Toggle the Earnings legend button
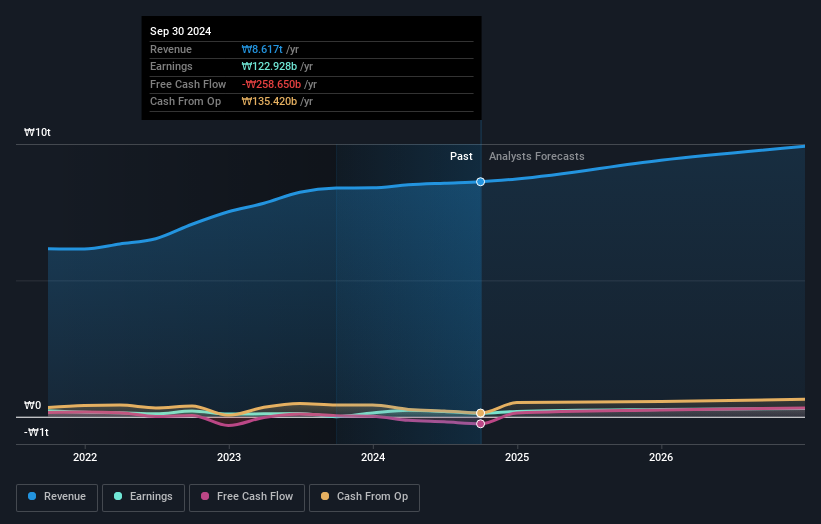This screenshot has width=821, height=524. pos(143,497)
